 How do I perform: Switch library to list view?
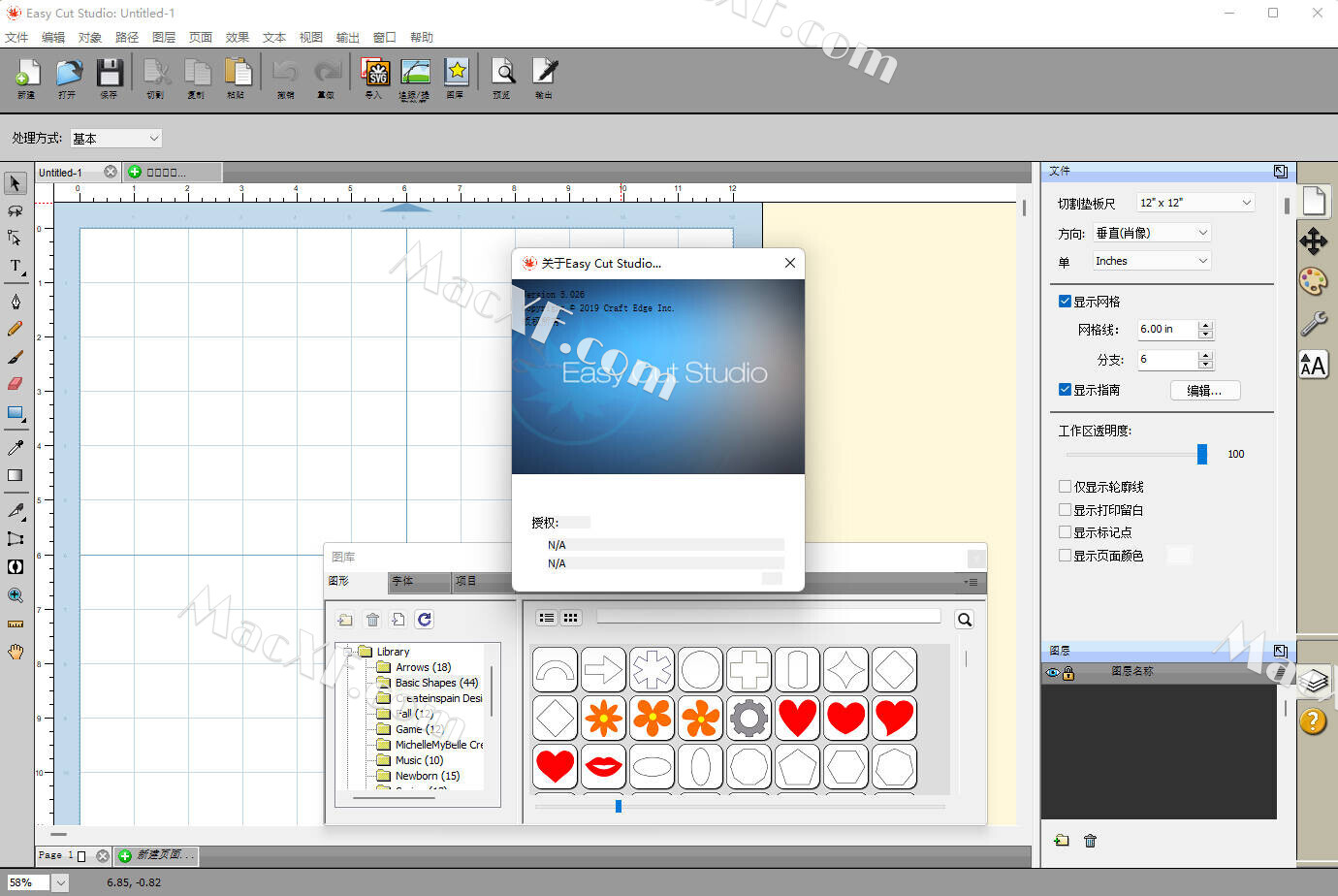point(547,618)
